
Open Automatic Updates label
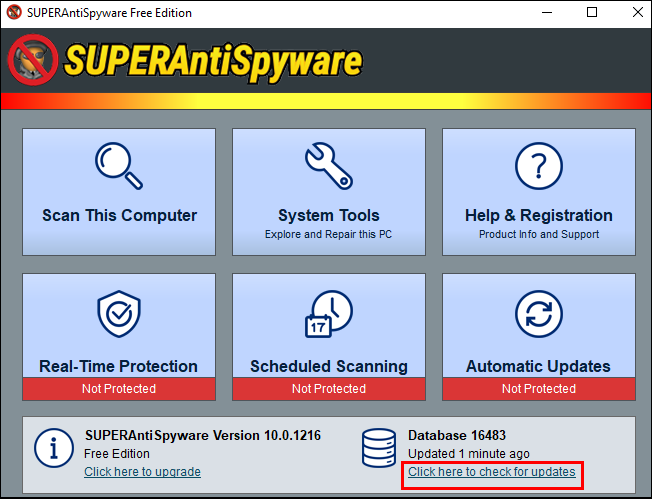coord(538,366)
